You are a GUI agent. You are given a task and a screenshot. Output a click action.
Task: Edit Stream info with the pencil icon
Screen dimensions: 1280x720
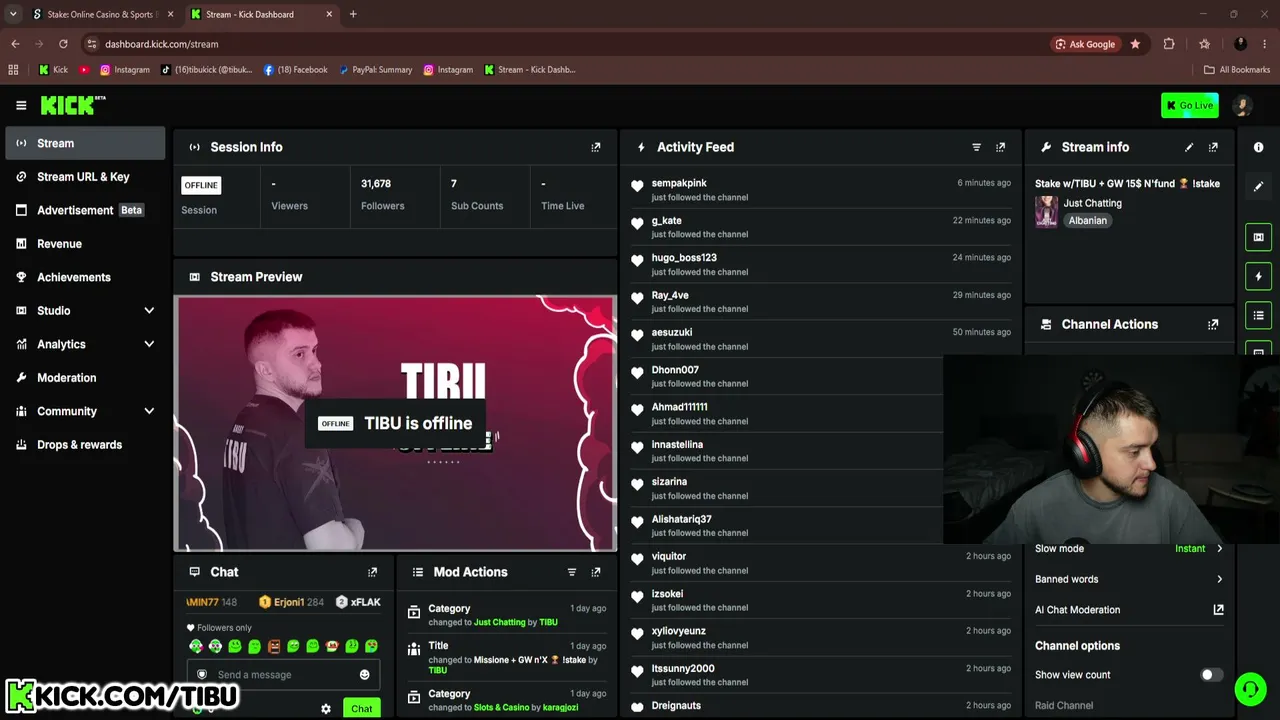[1189, 147]
